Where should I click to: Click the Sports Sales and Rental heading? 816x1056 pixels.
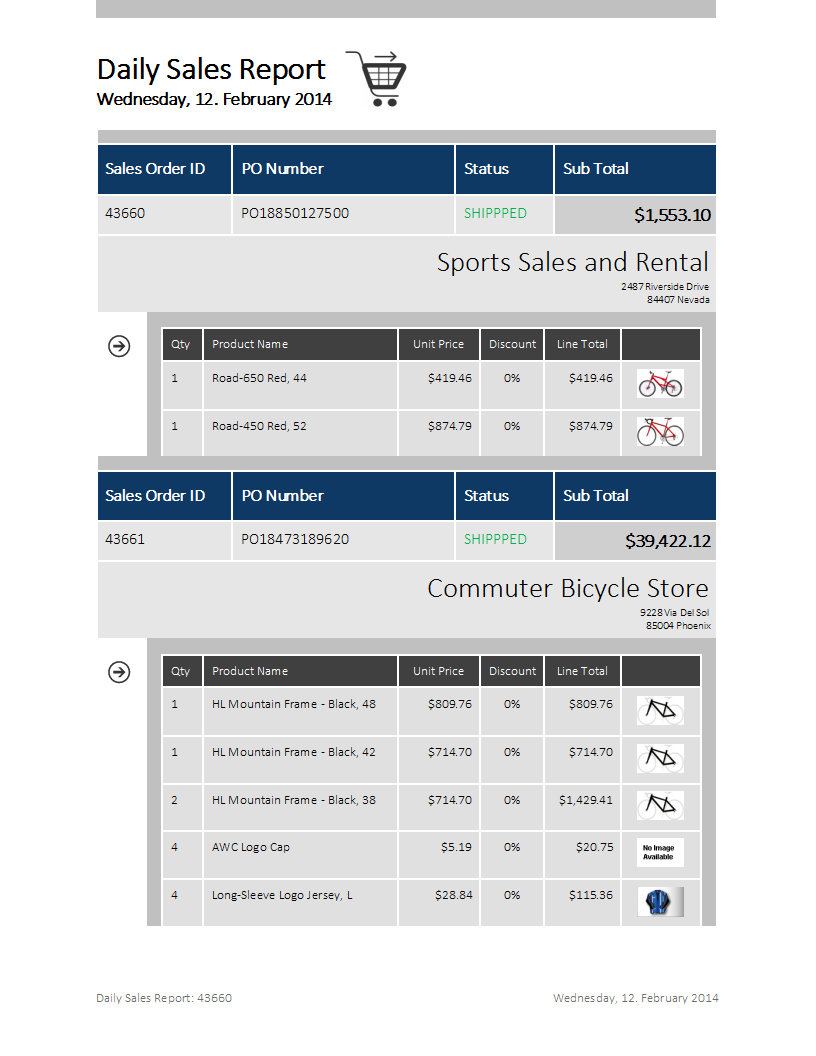click(572, 262)
